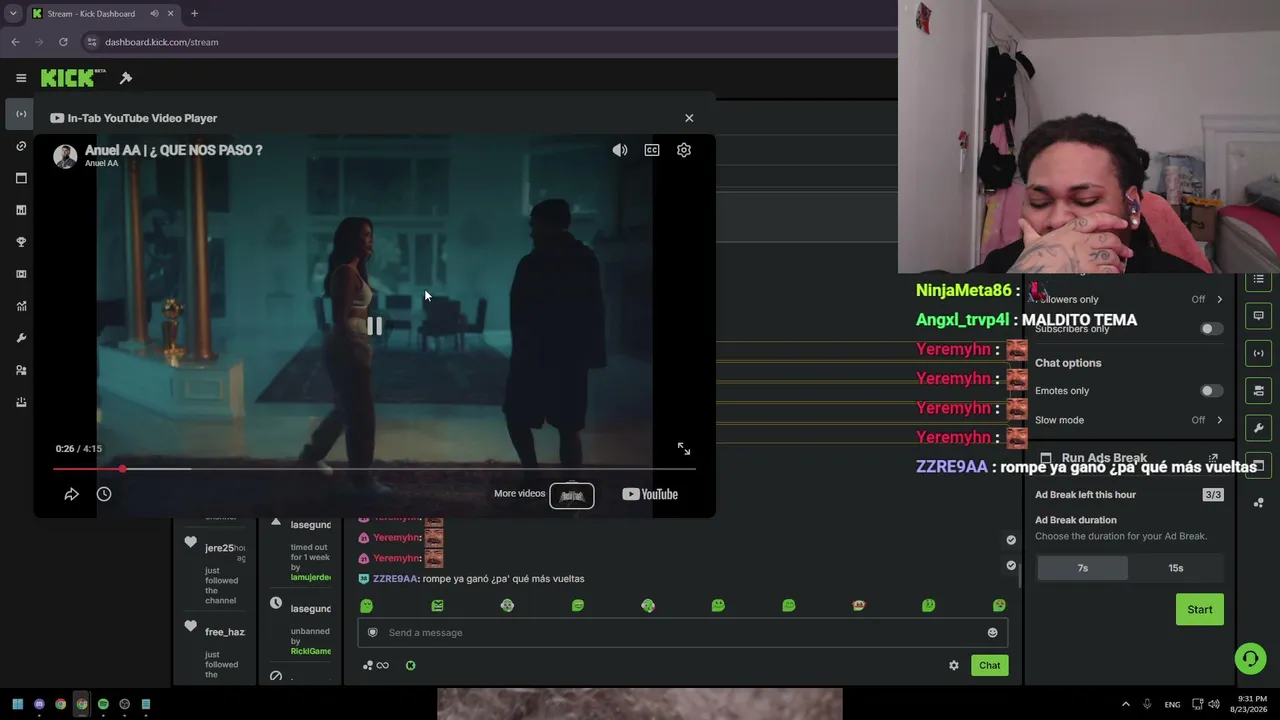Focus the Send a message input
This screenshot has width=1280, height=720.
(683, 632)
